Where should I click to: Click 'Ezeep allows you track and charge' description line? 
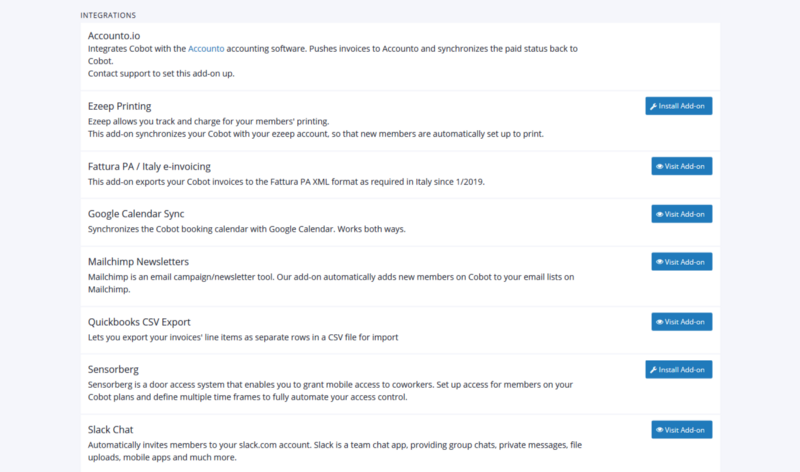coord(208,121)
